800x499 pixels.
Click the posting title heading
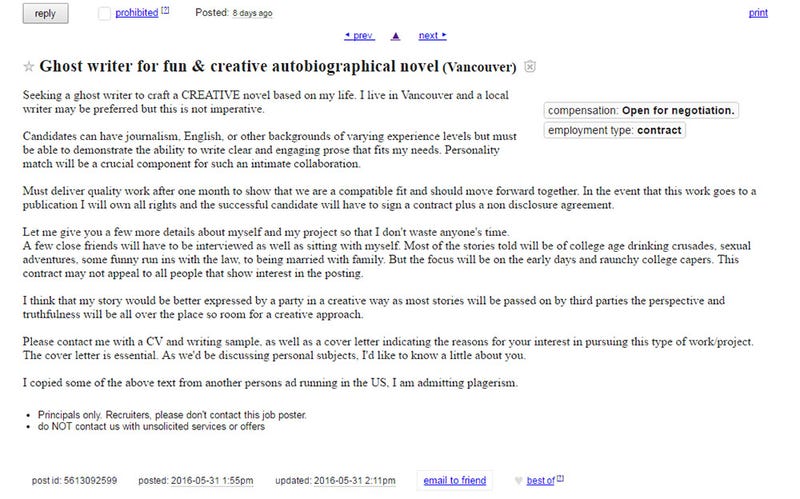(278, 66)
